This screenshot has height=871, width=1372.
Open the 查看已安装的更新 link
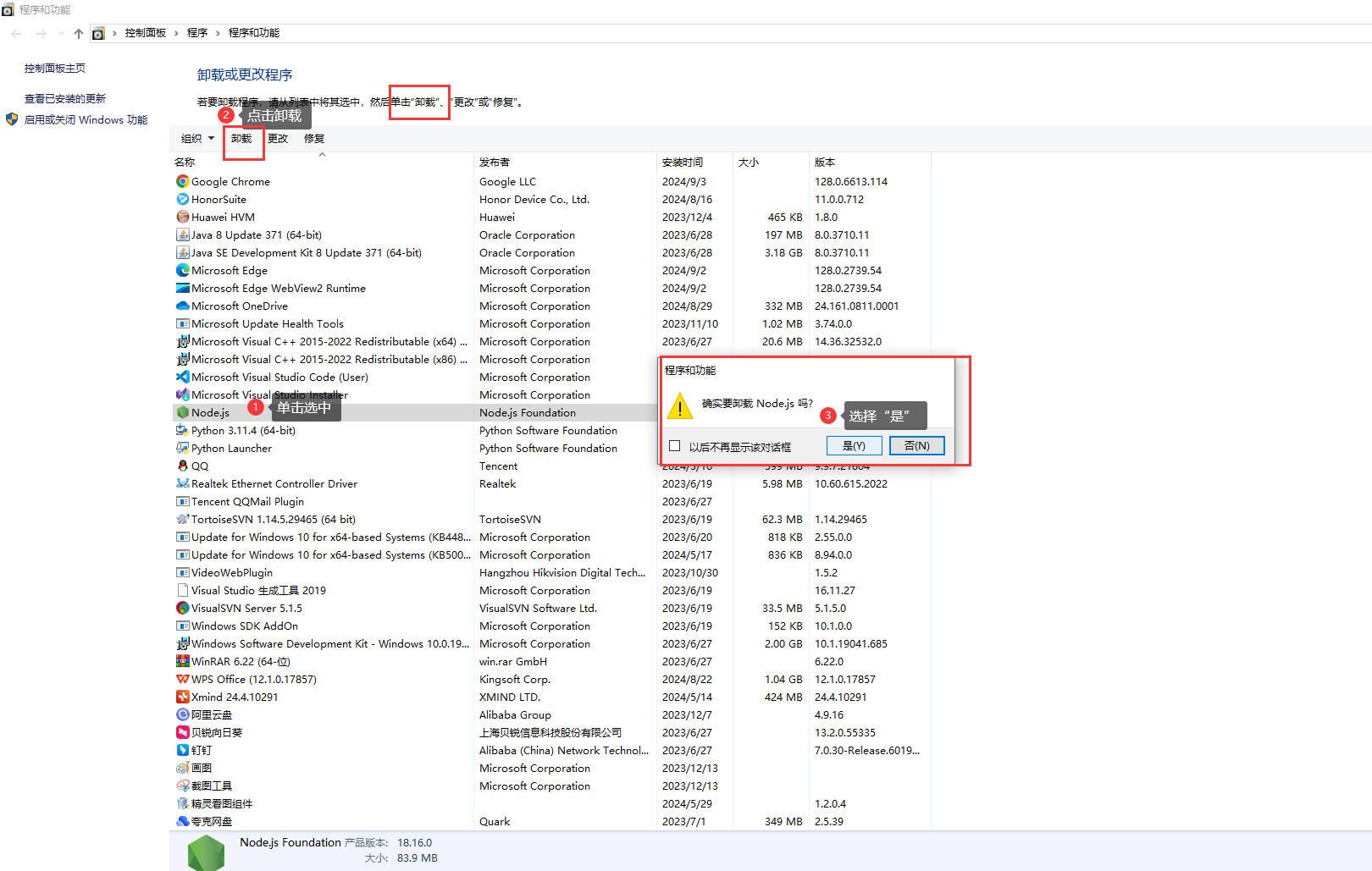(65, 98)
